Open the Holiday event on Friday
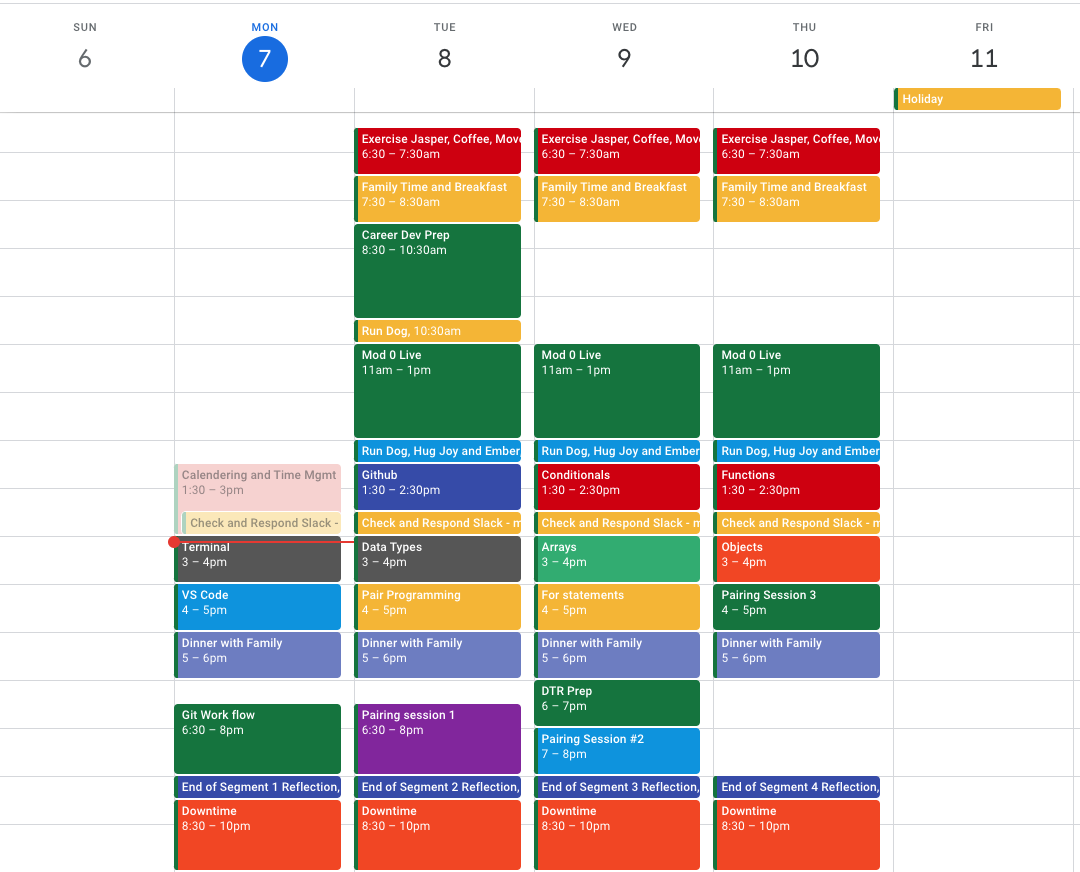Image resolution: width=1080 pixels, height=872 pixels. 977,99
